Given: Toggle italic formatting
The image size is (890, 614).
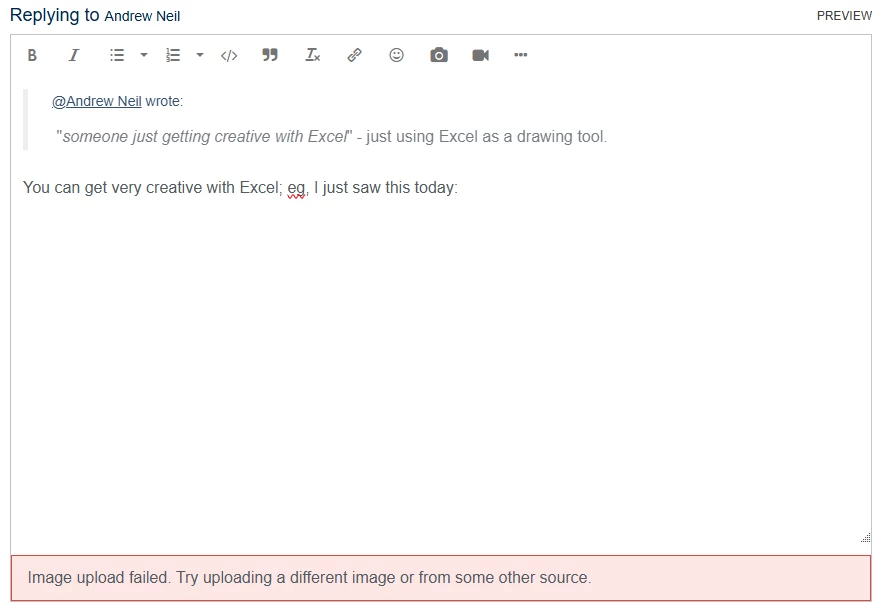Looking at the screenshot, I should (74, 55).
